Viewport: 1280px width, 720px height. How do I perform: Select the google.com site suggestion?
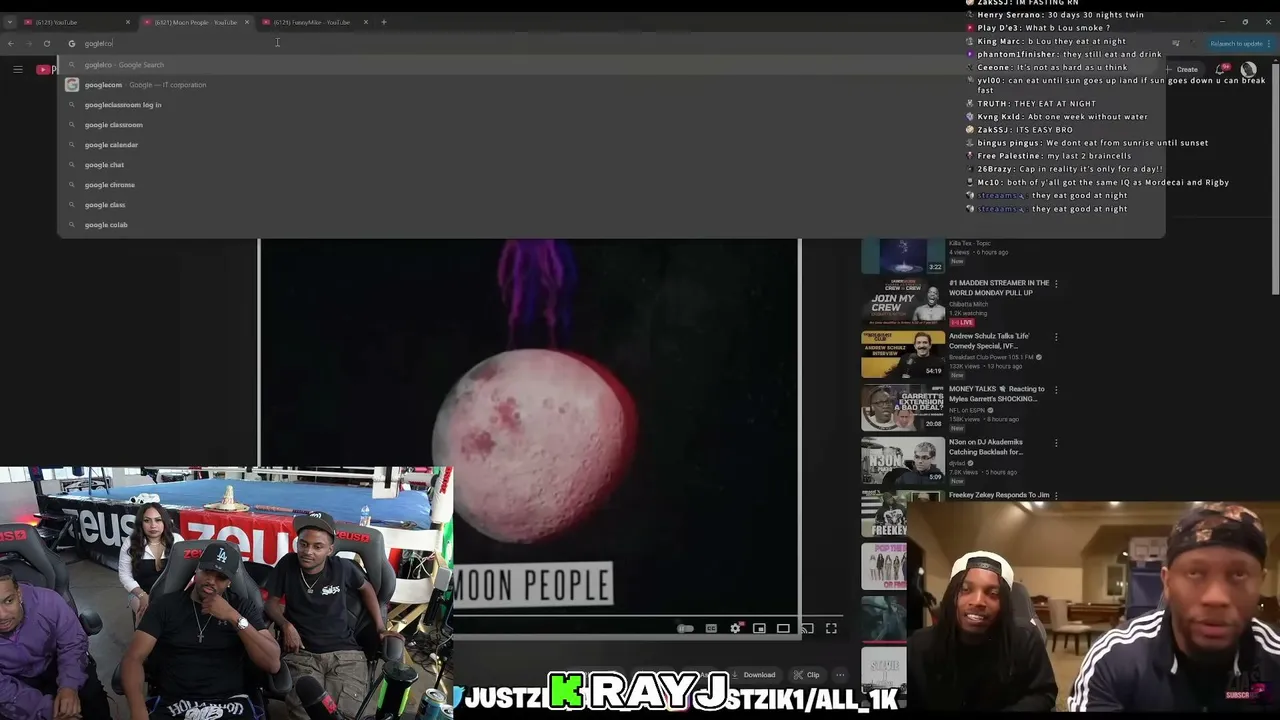(611, 85)
